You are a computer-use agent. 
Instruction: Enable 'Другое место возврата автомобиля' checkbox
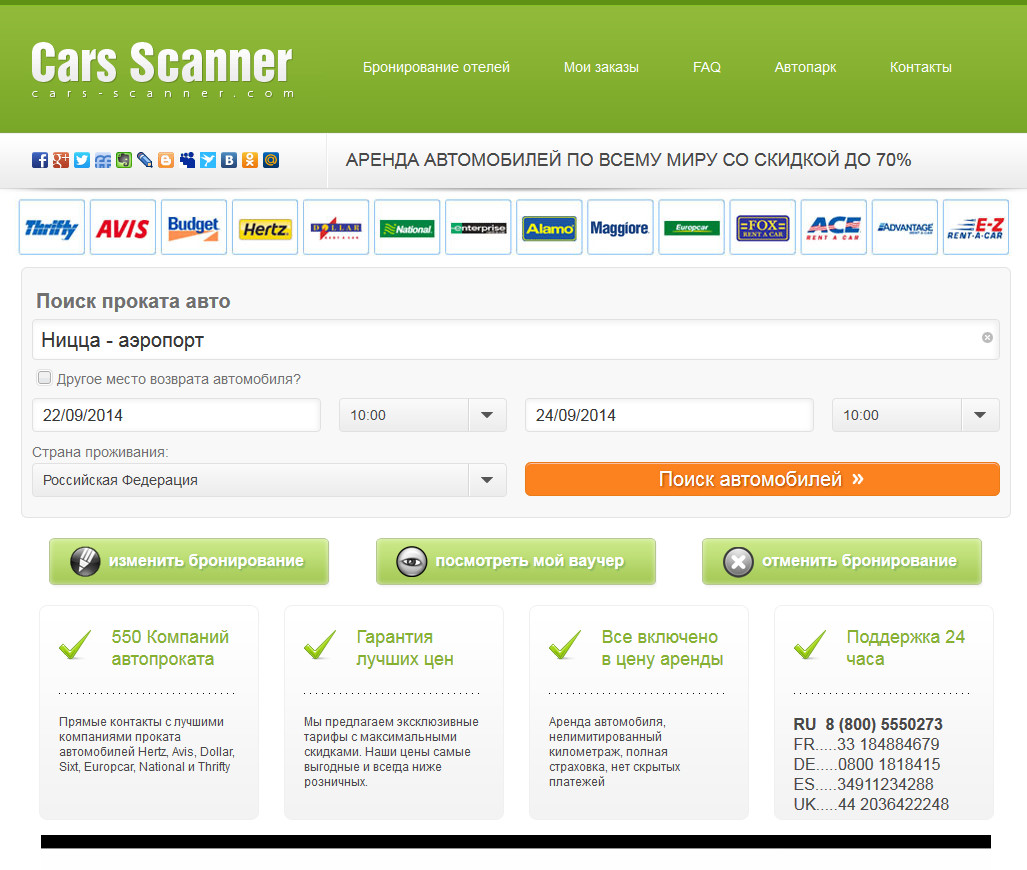click(44, 378)
